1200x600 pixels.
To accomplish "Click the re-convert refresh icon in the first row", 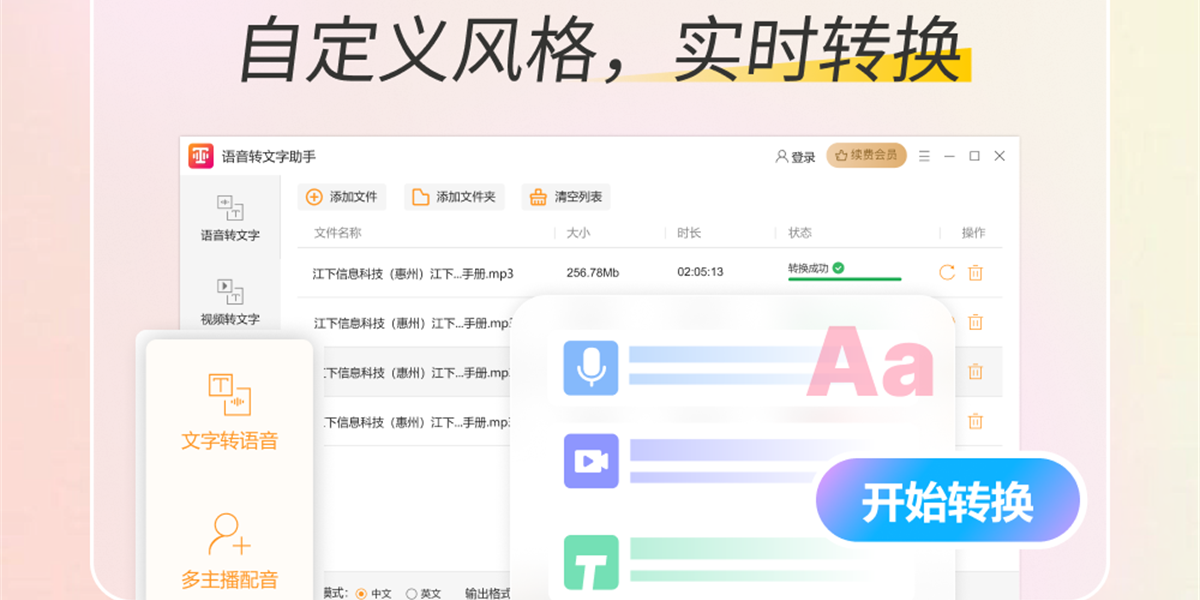I will [947, 272].
